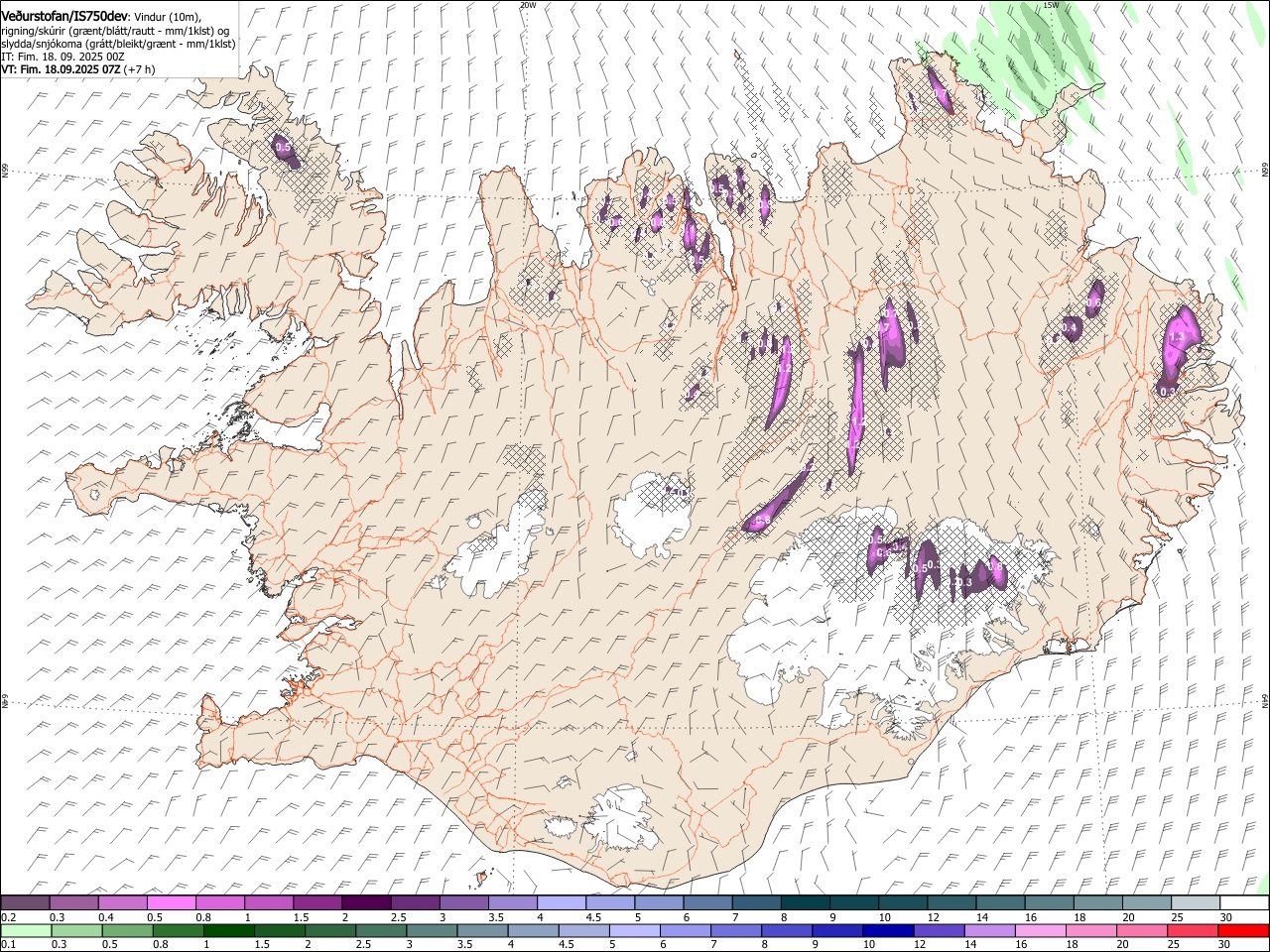This screenshot has width=1270, height=952.
Task: Click the '1.2' precipitation value on the map
Action: pos(784,368)
